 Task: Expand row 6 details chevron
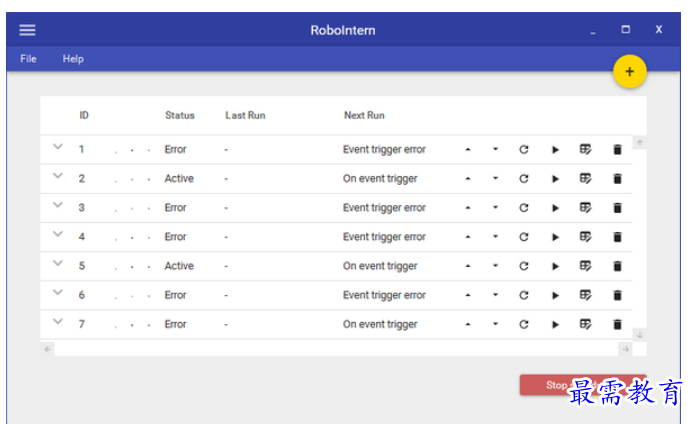click(58, 292)
